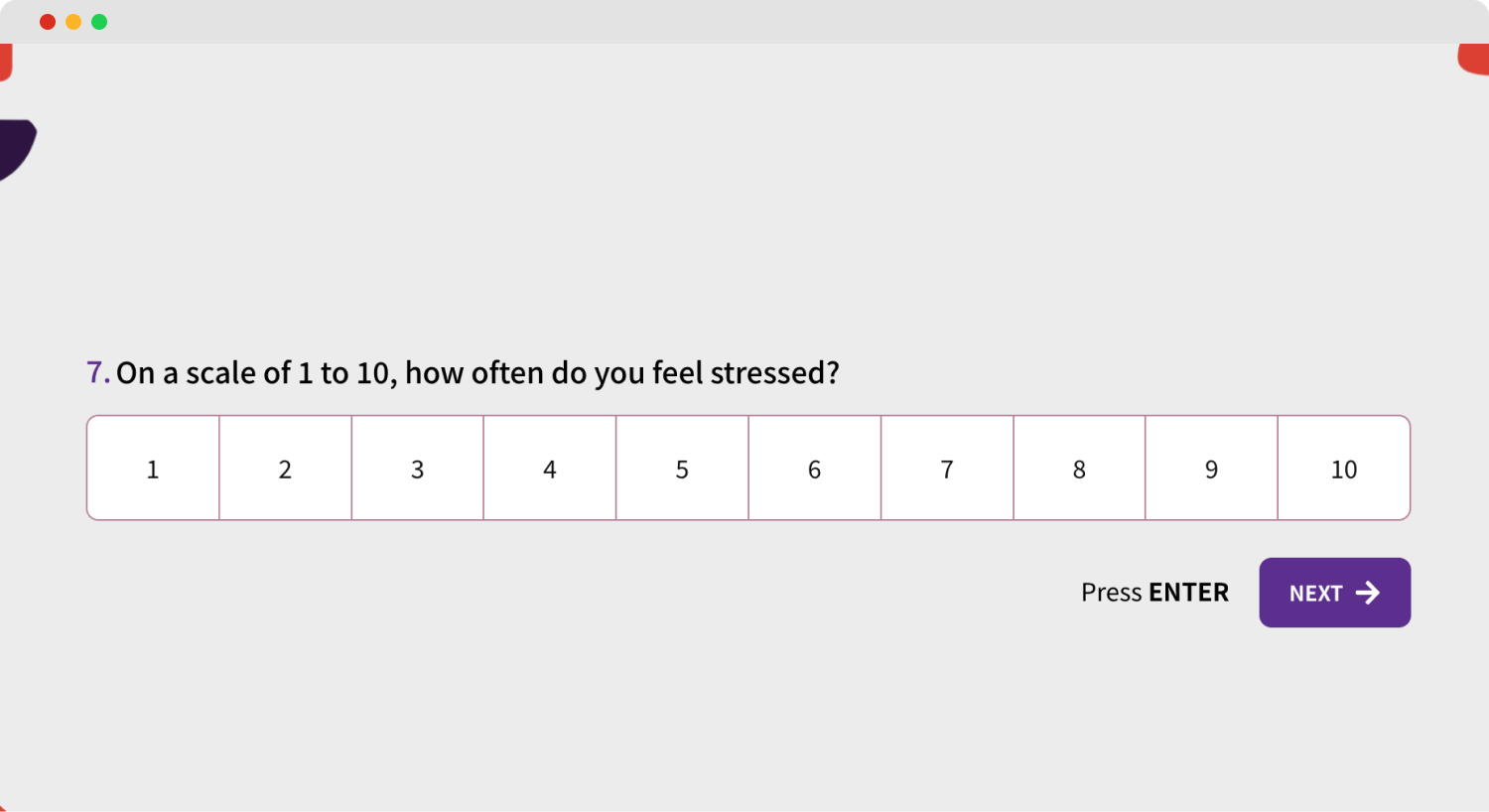Click the purple question number 7

click(x=96, y=372)
